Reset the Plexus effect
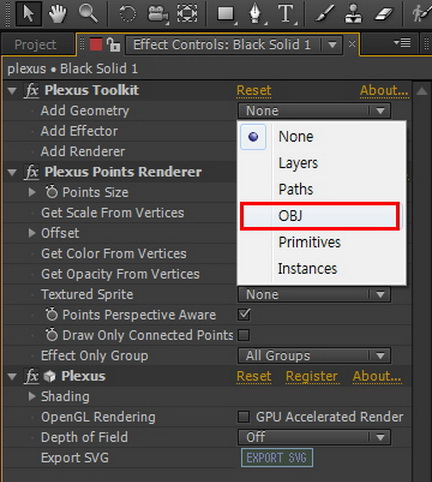Image resolution: width=432 pixels, height=482 pixels. [x=254, y=376]
